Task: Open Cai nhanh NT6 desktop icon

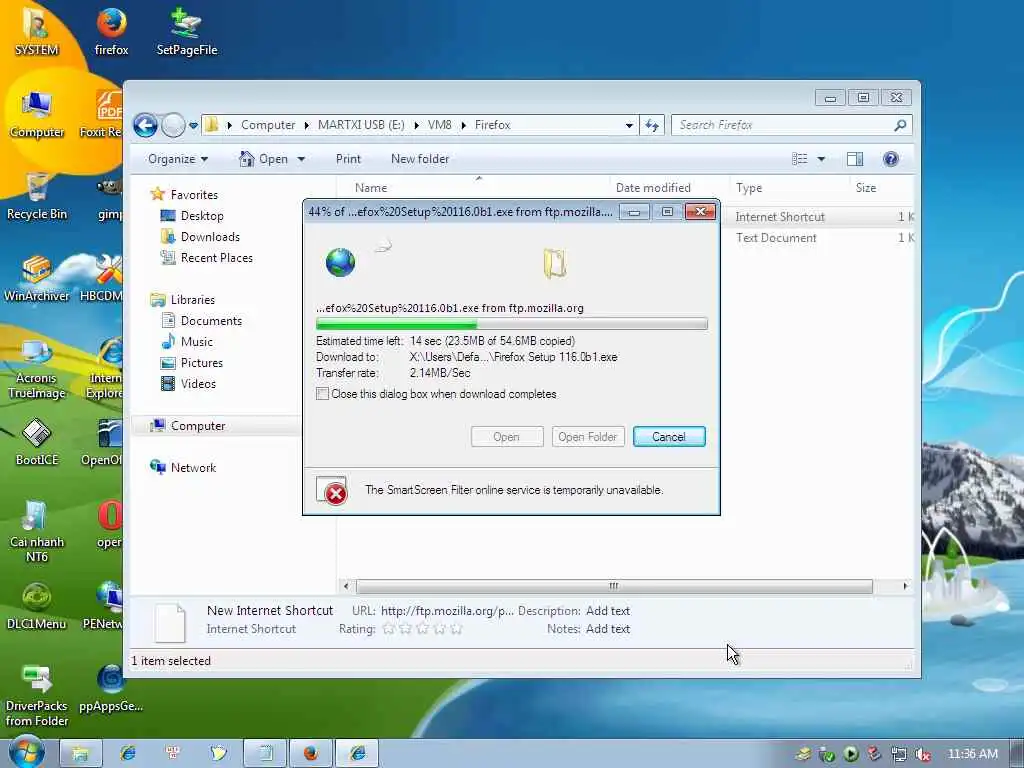Action: click(x=37, y=532)
